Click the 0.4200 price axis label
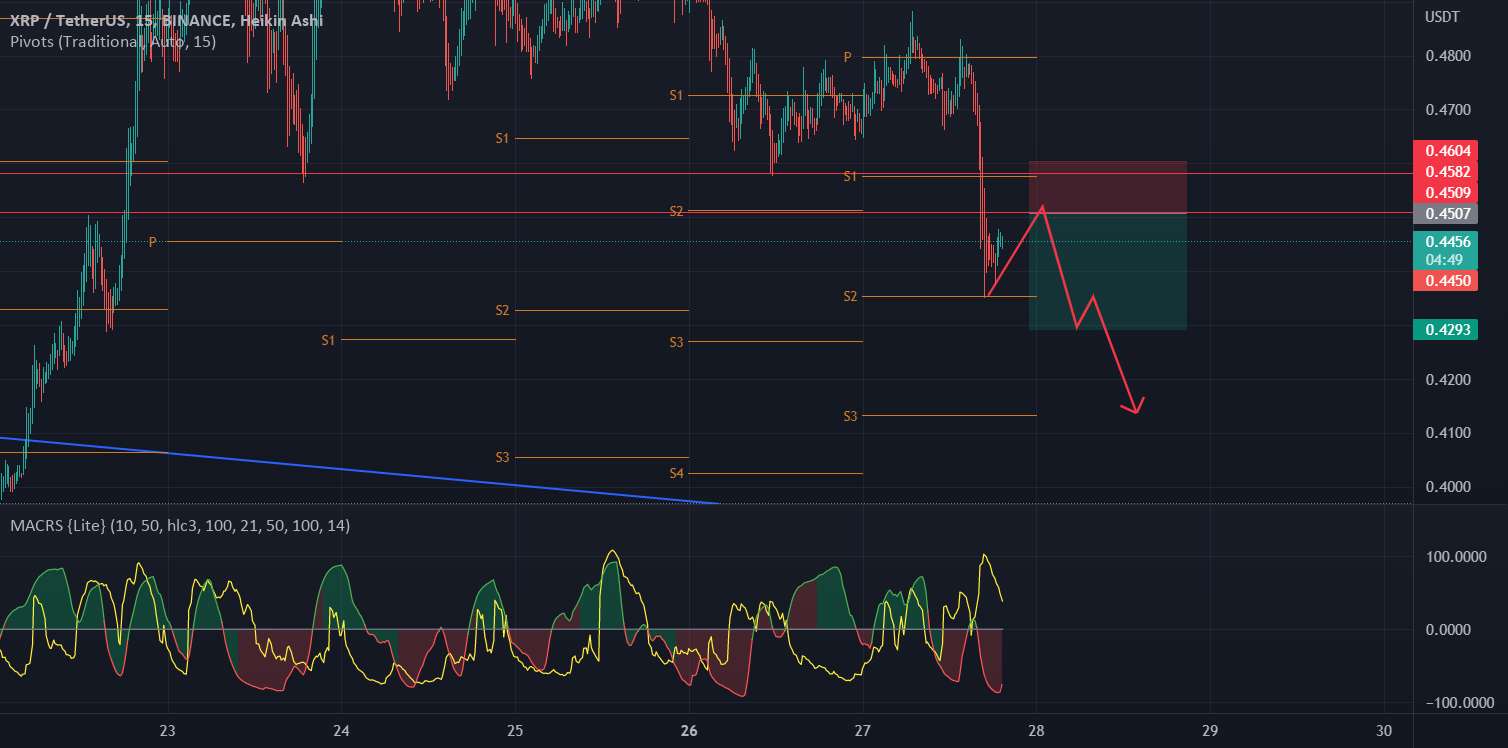This screenshot has height=748, width=1508. point(1447,380)
